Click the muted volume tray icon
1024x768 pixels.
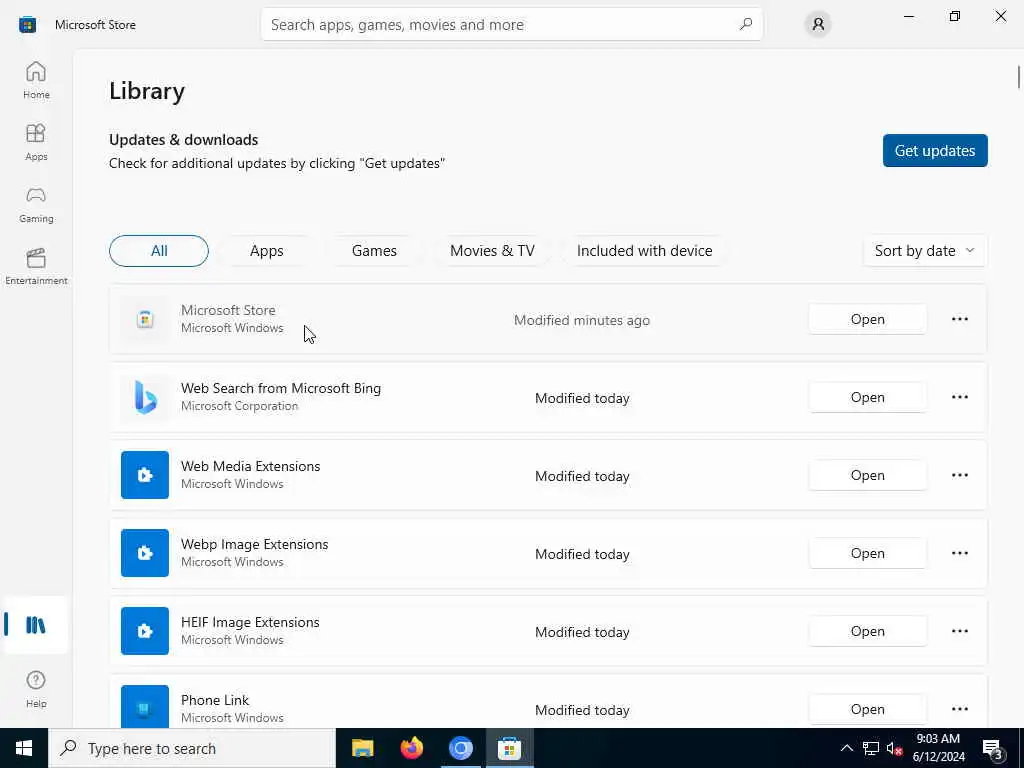pos(894,748)
